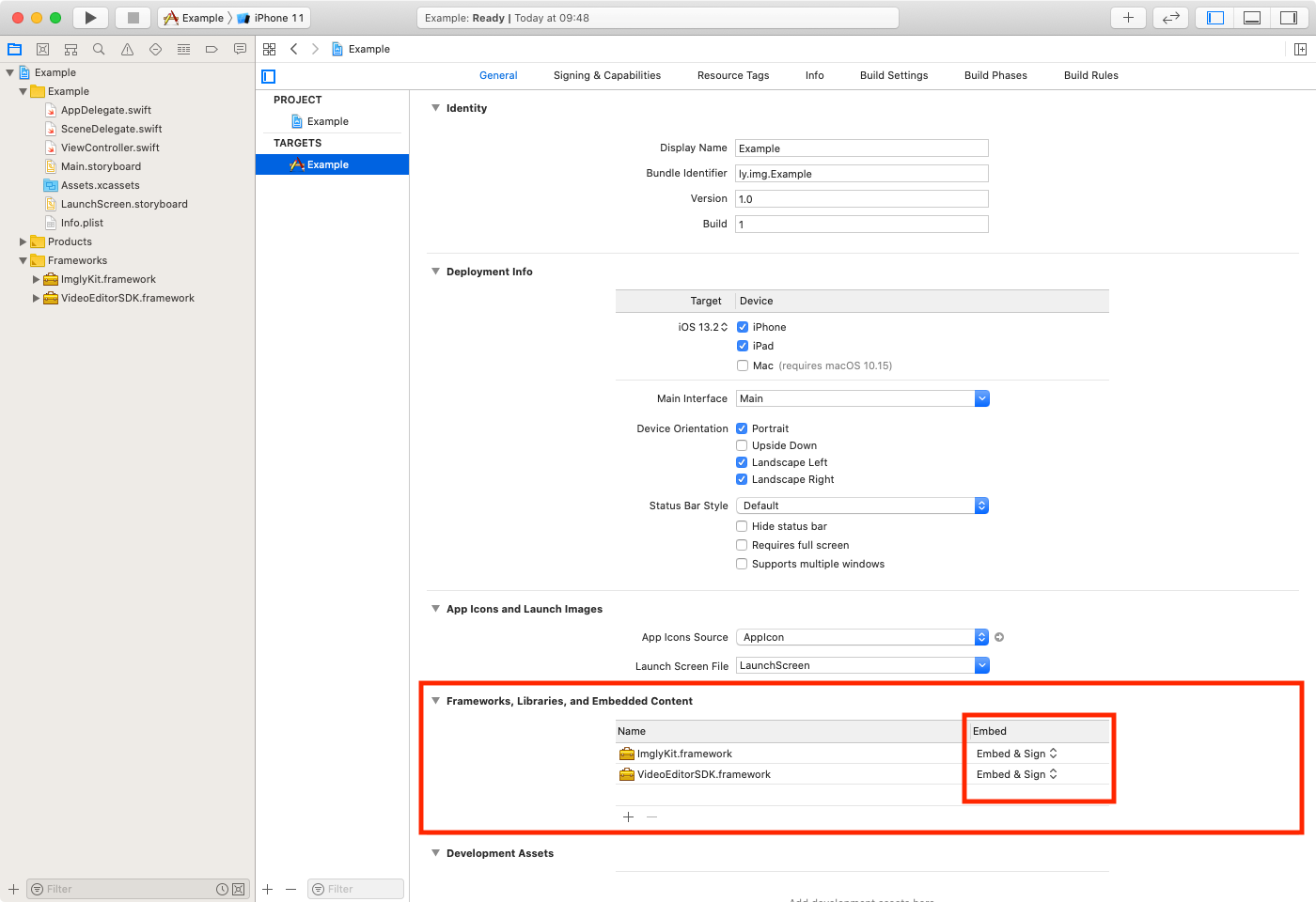Viewport: 1316px width, 902px height.
Task: Switch to Signing & Capabilities tab
Action: (607, 75)
